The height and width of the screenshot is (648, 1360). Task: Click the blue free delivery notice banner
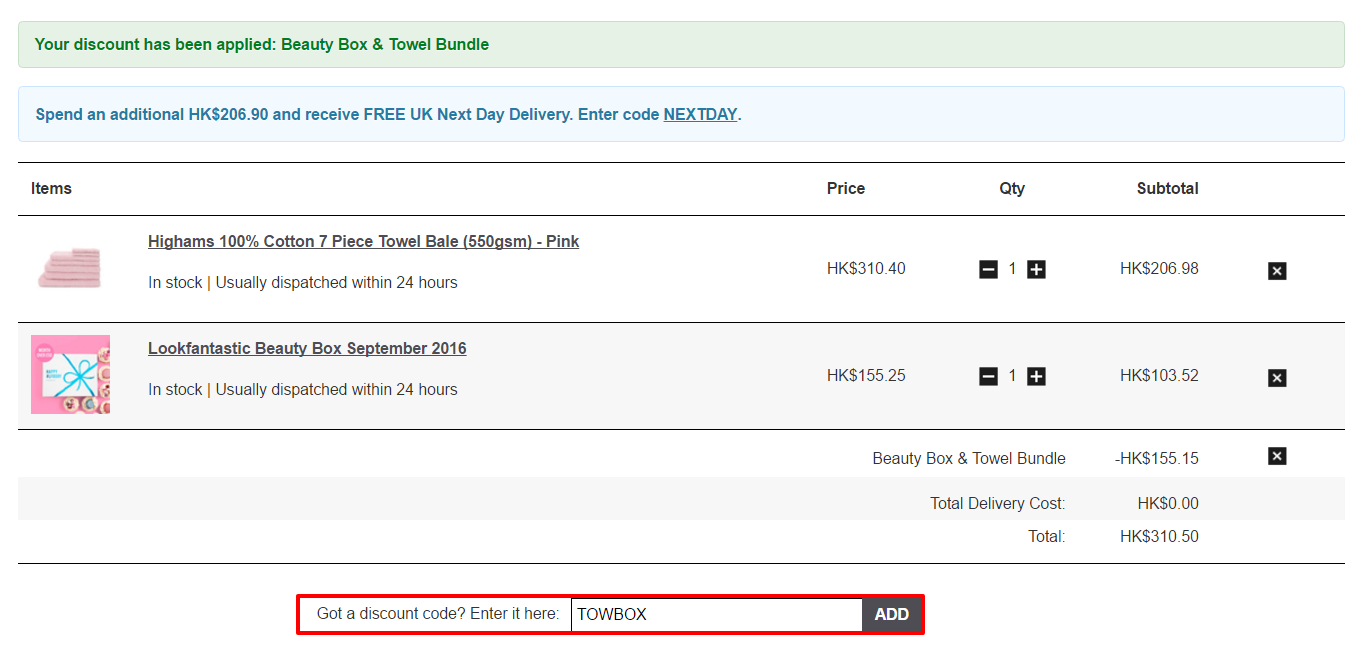click(681, 114)
